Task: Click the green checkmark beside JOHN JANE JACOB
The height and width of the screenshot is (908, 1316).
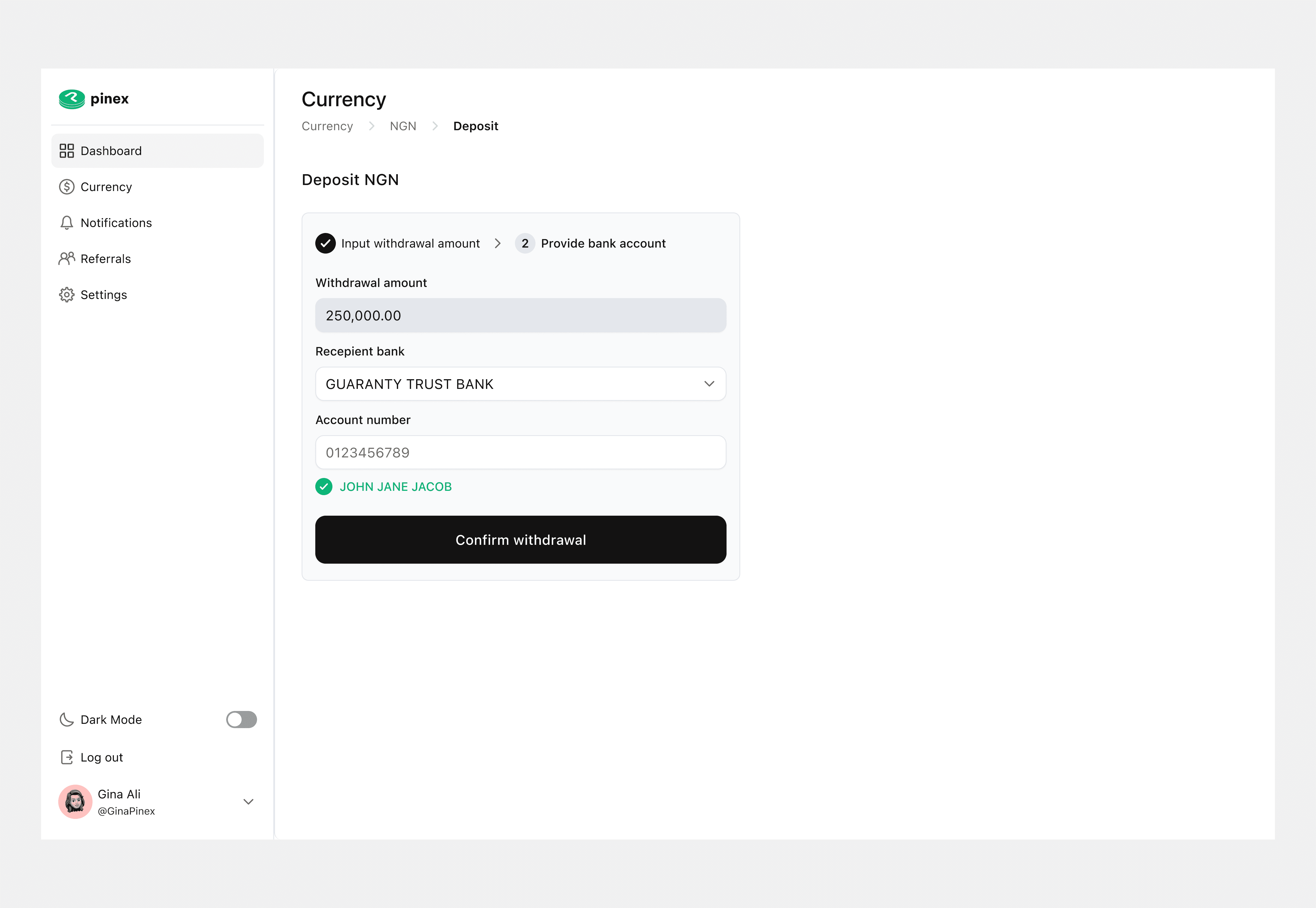Action: (x=324, y=487)
